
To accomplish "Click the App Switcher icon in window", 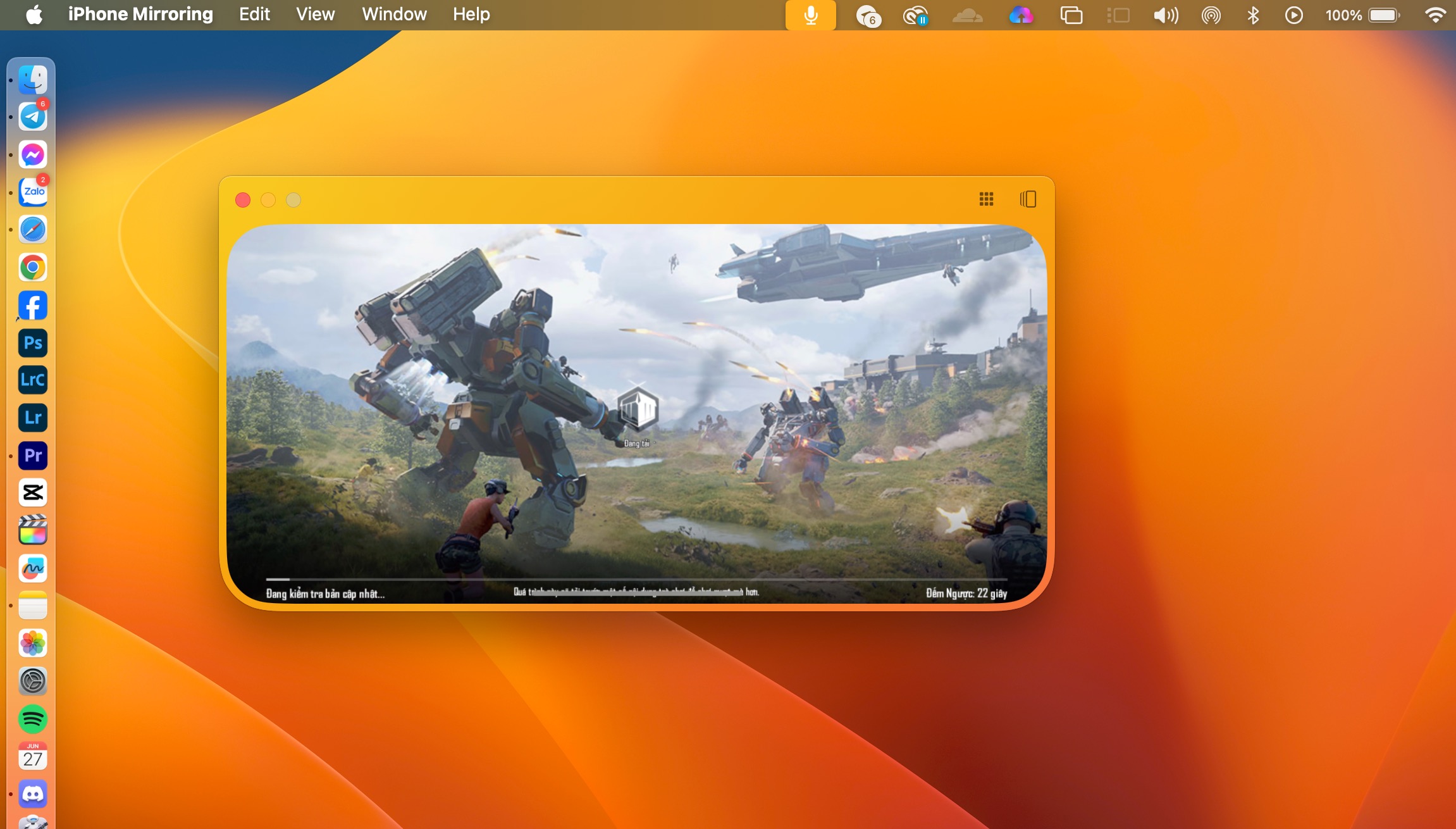I will (1028, 199).
